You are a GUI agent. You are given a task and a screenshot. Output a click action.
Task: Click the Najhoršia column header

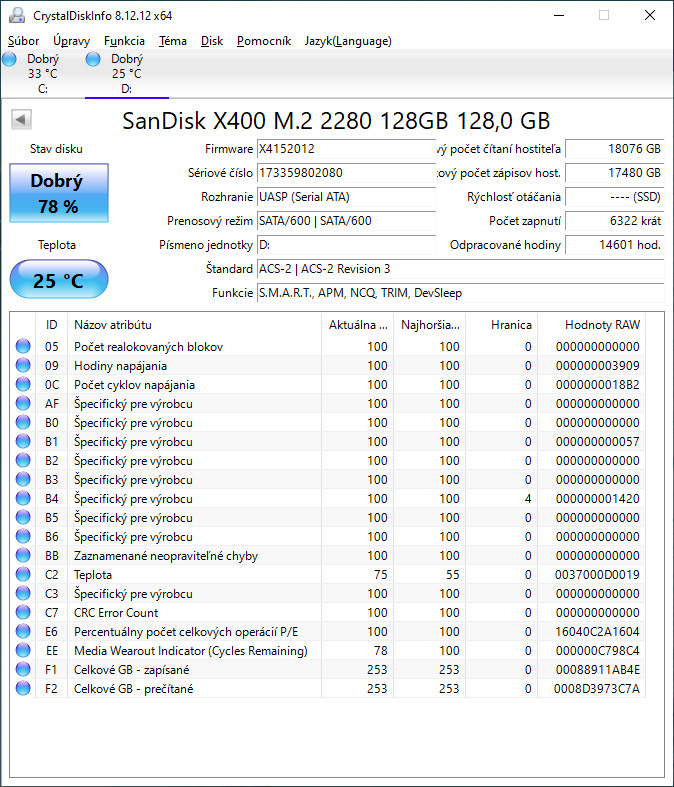[430, 325]
